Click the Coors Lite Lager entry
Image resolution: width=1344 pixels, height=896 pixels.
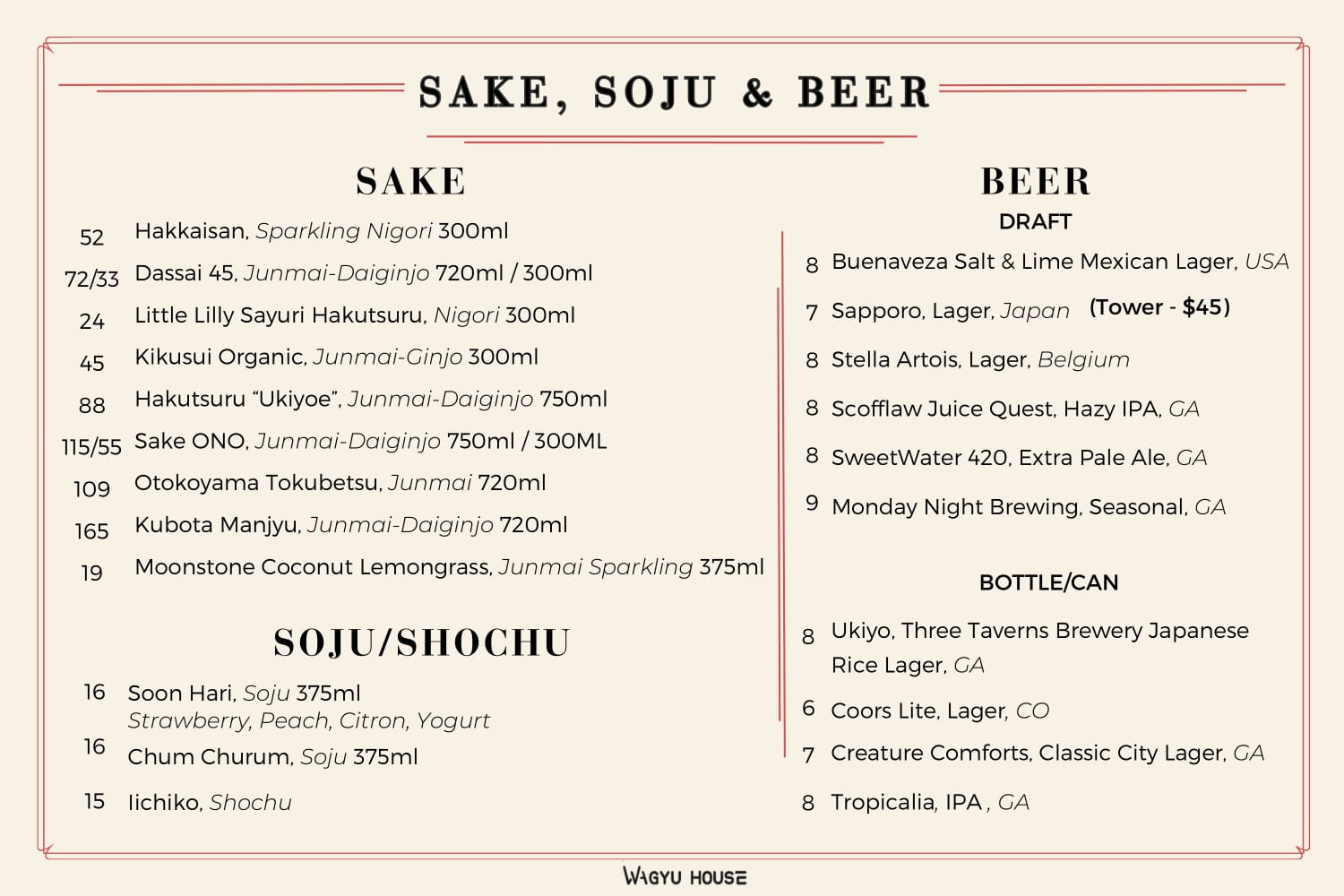click(x=940, y=711)
